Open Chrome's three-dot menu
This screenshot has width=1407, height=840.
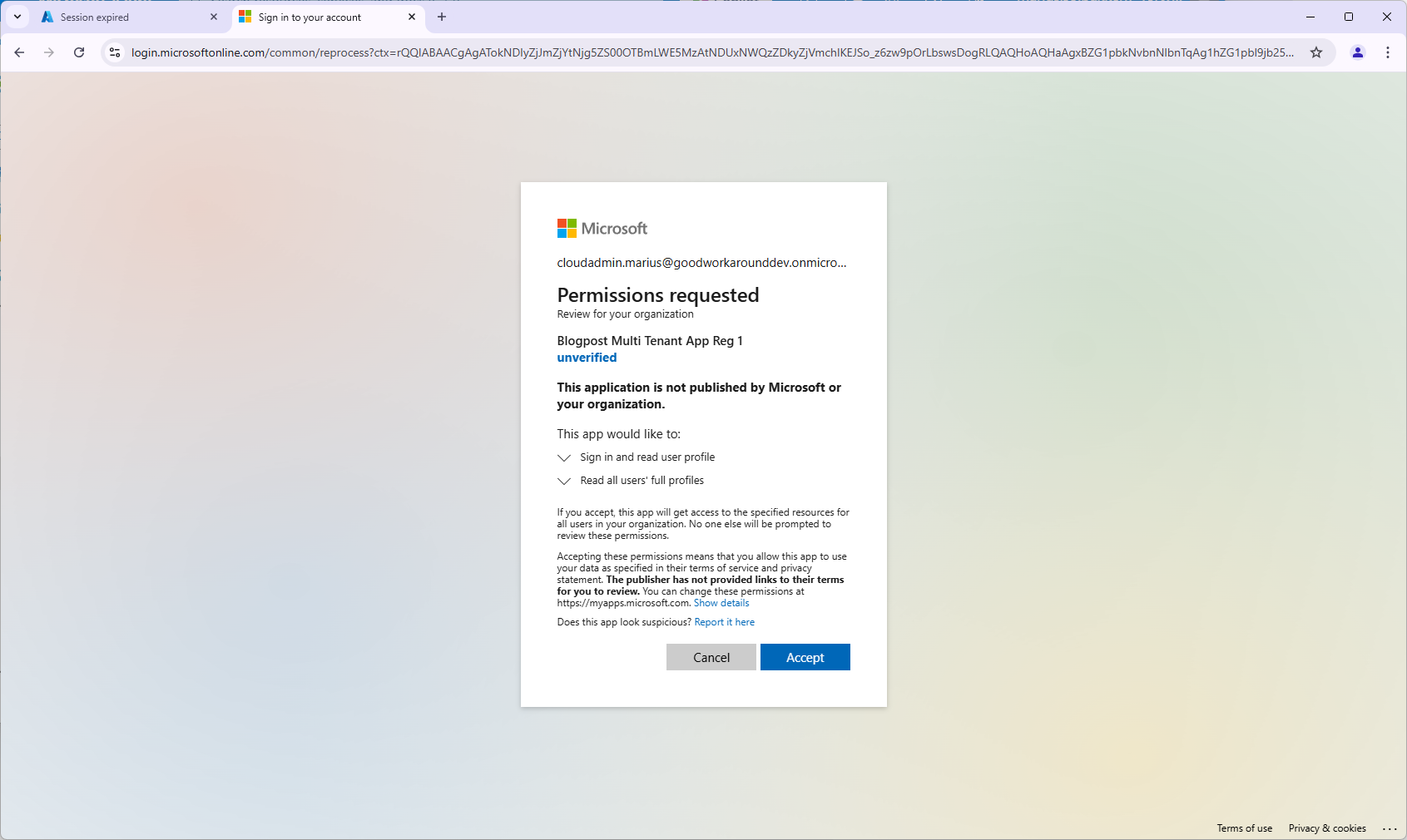1388,52
